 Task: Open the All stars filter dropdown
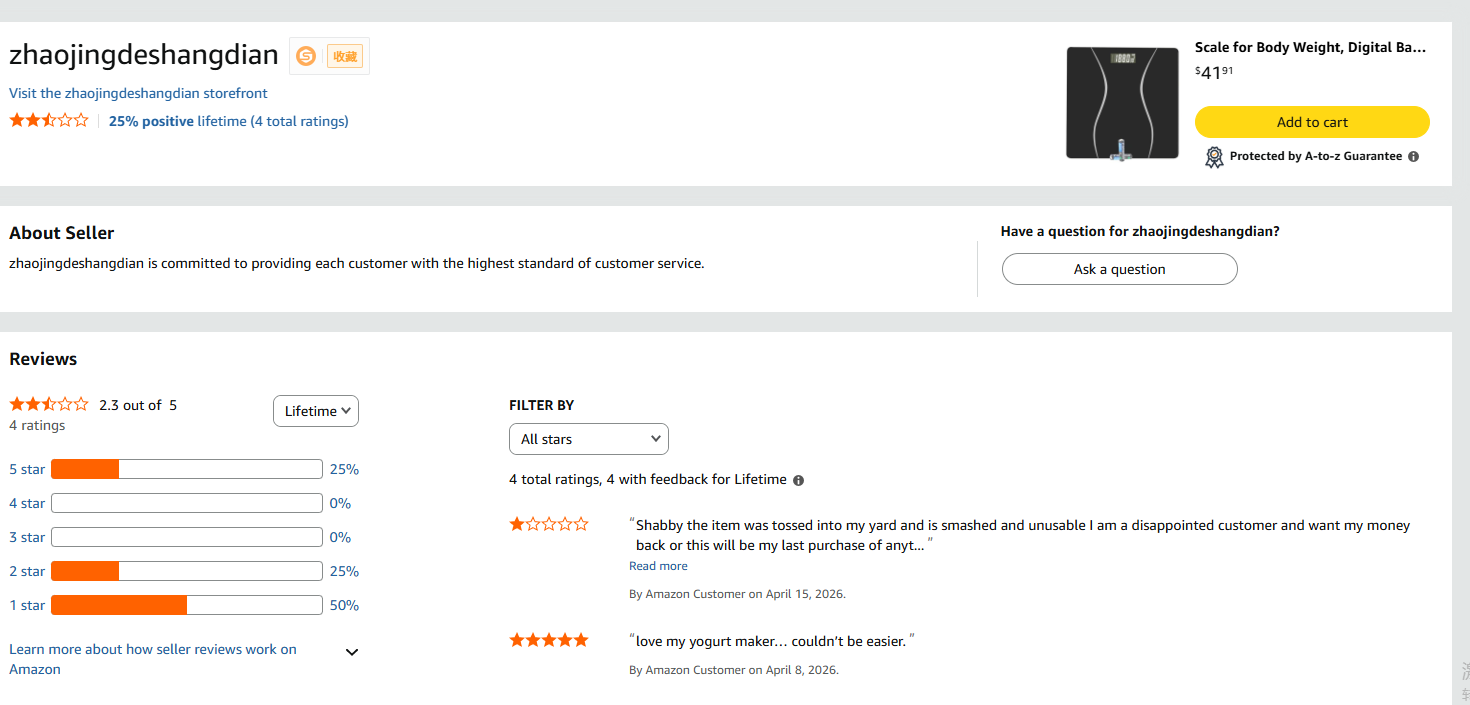(x=589, y=439)
